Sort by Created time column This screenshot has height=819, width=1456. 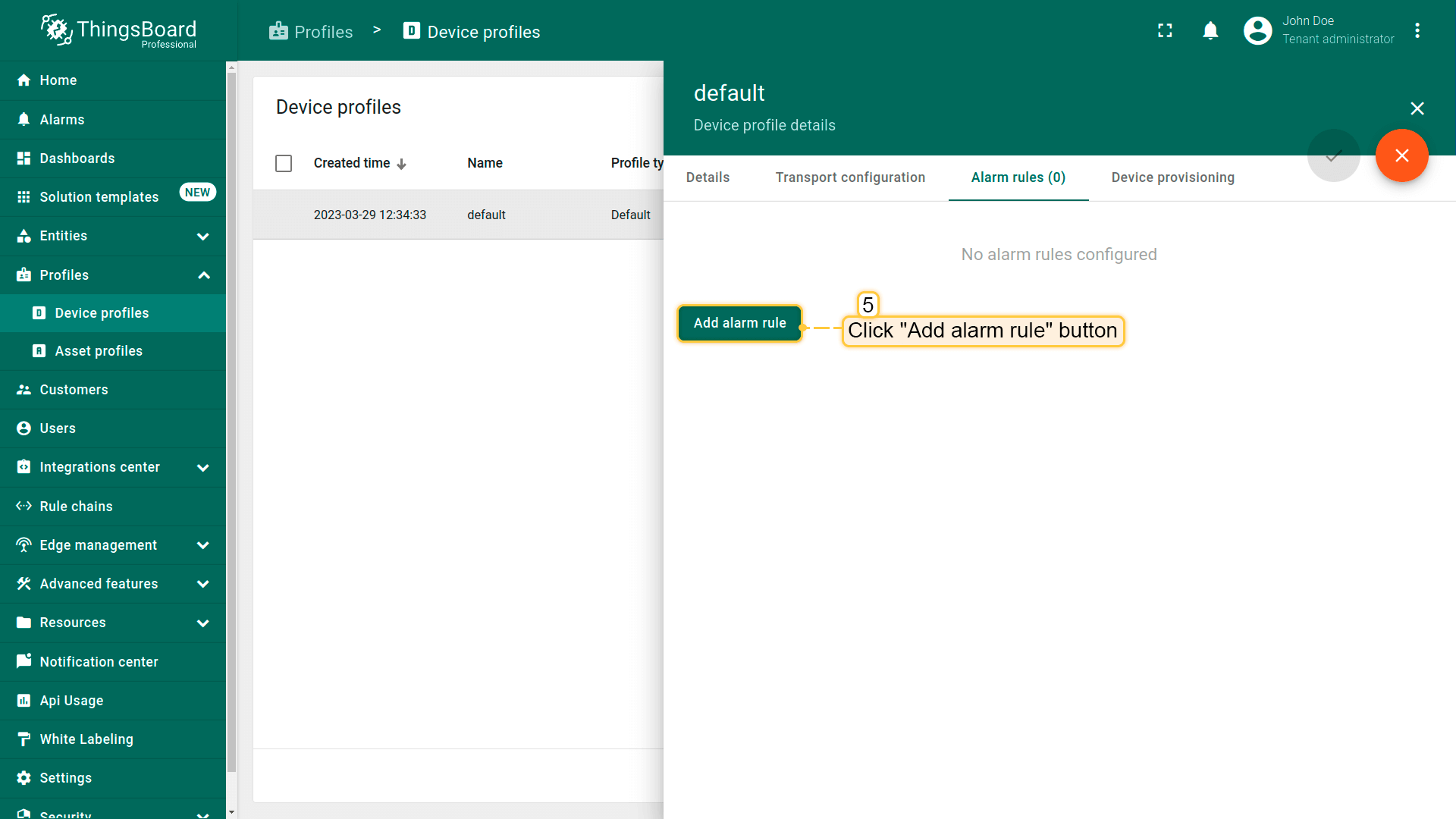click(352, 163)
